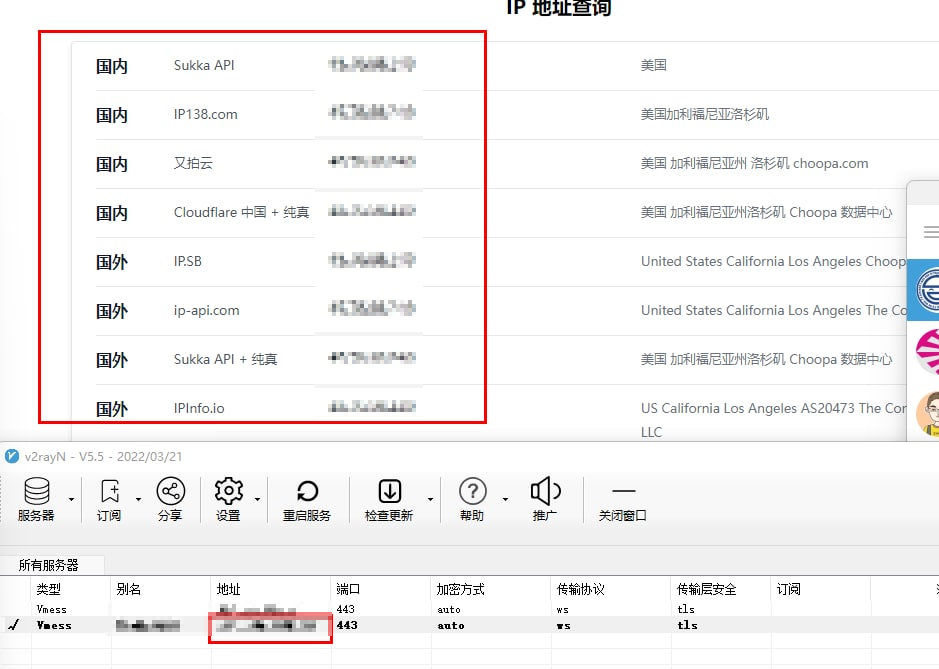
Task: Open the 设置 (Settings) gear icon
Action: point(230,492)
